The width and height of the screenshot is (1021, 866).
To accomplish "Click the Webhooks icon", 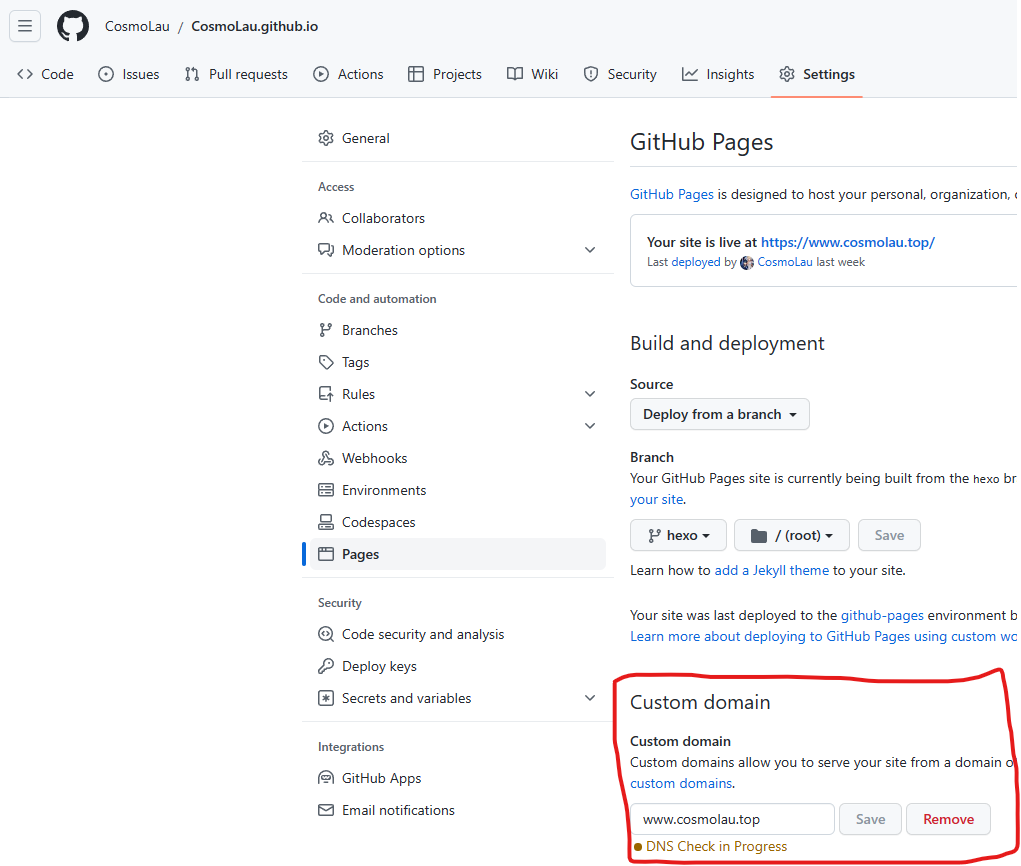I will (326, 458).
